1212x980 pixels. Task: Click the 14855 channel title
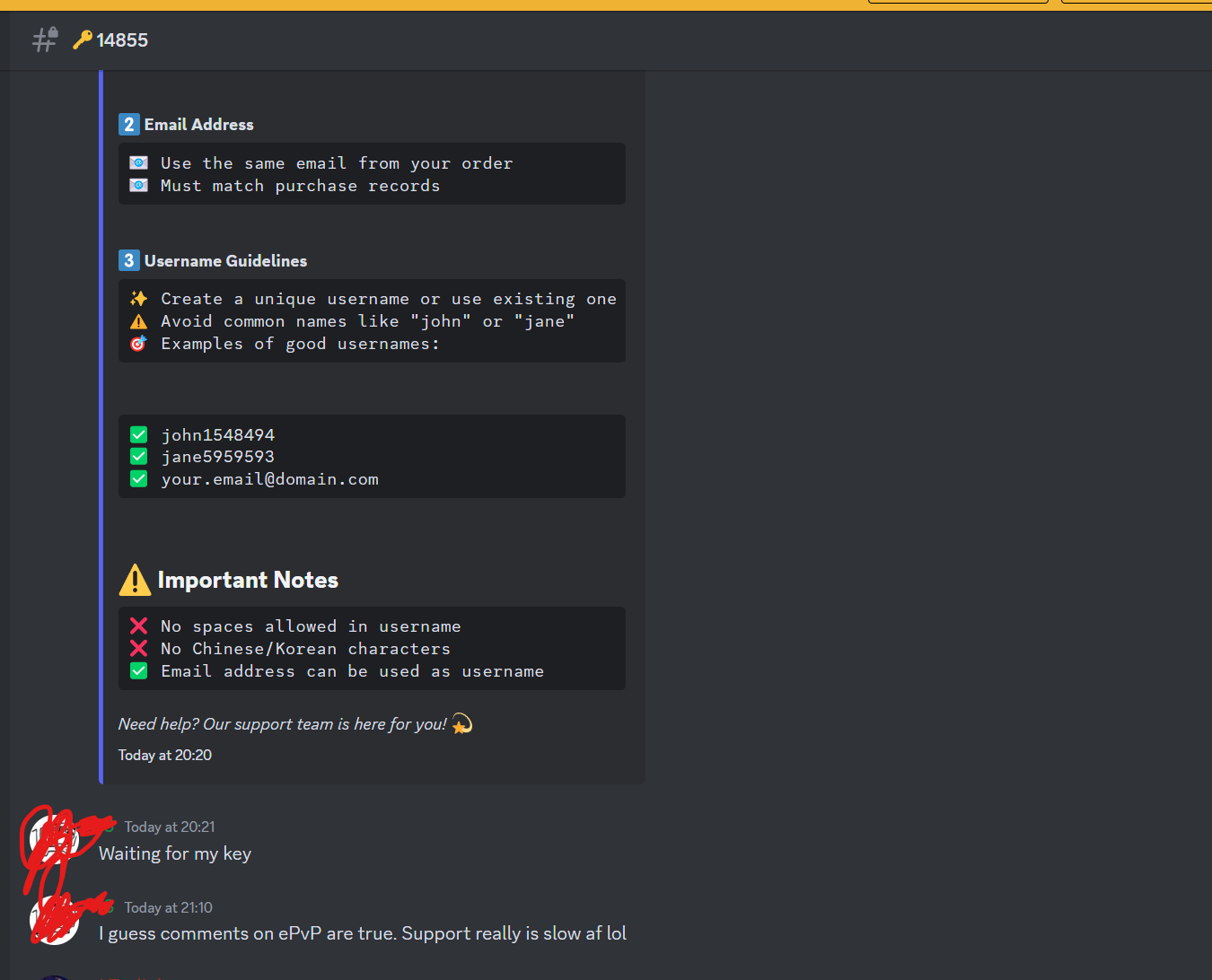122,39
